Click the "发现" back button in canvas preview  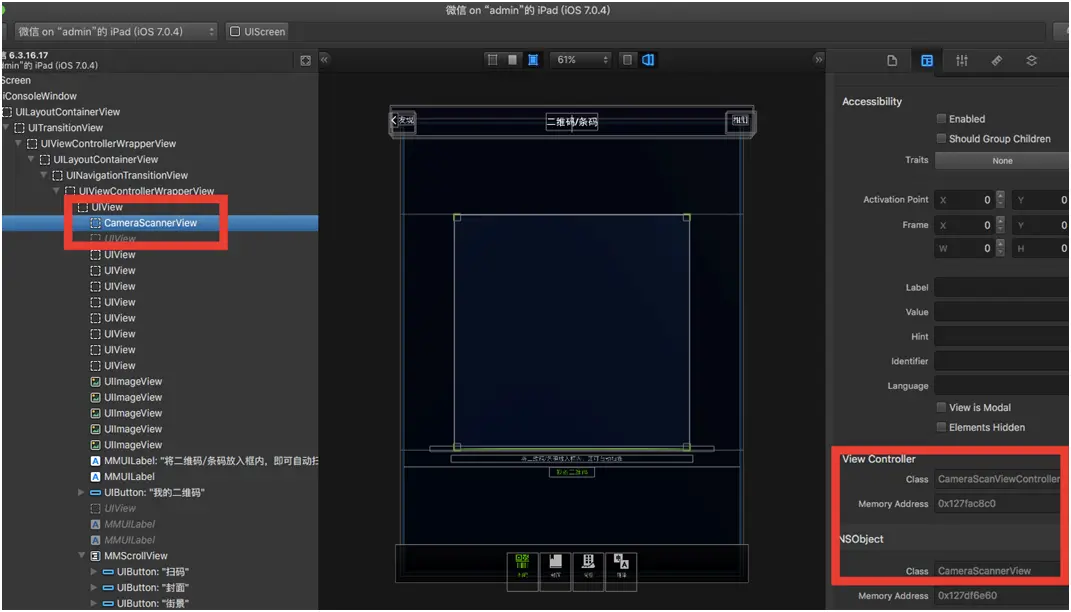(403, 120)
